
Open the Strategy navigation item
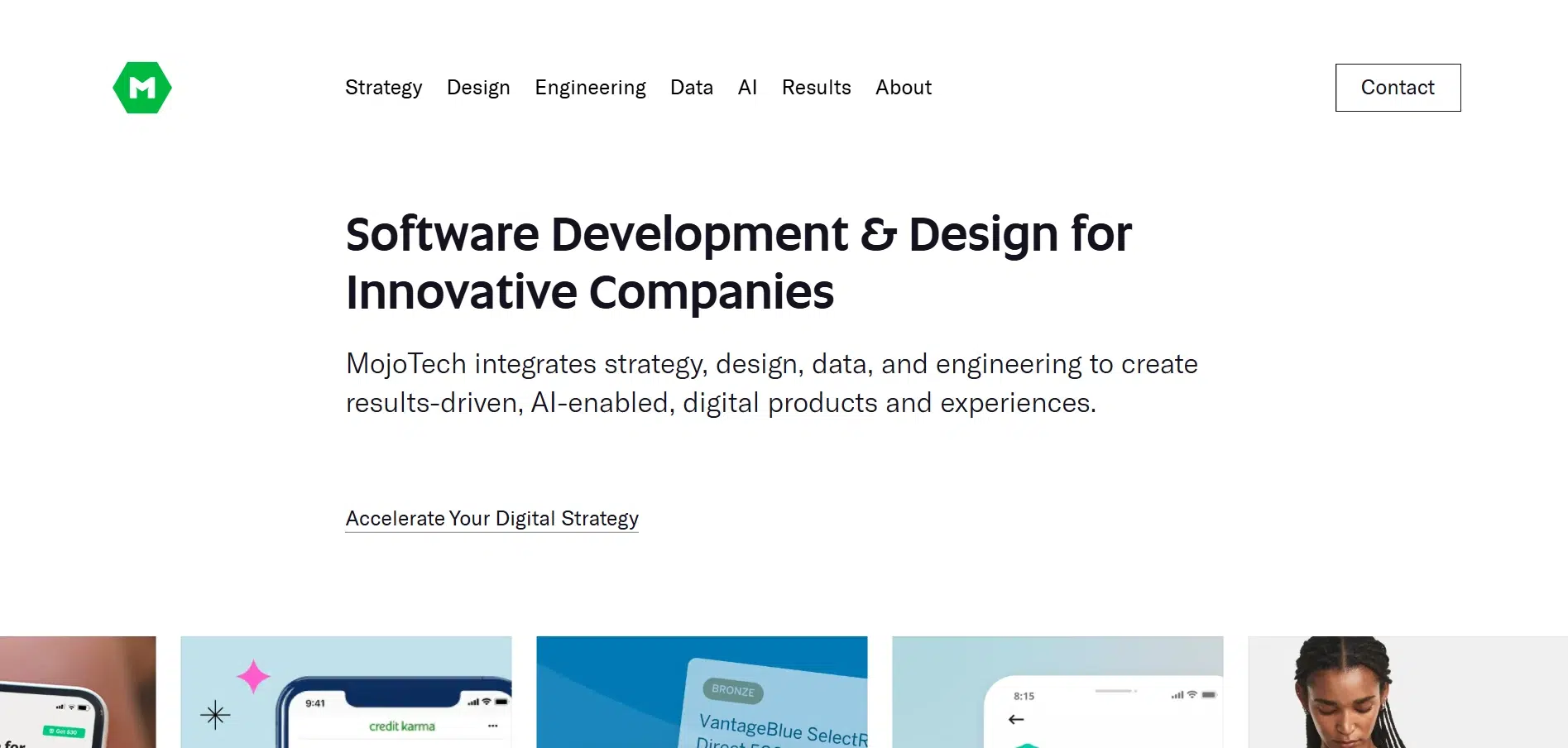point(383,87)
